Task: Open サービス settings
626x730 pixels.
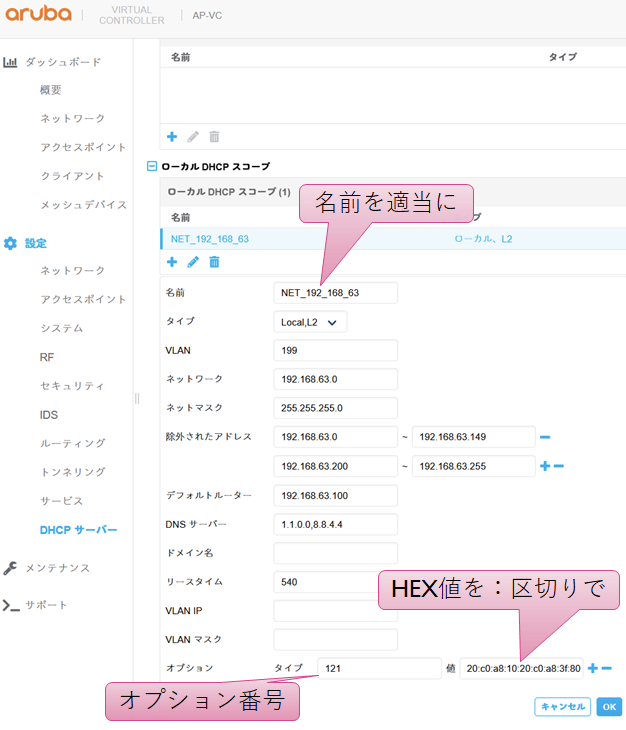Action: click(61, 501)
